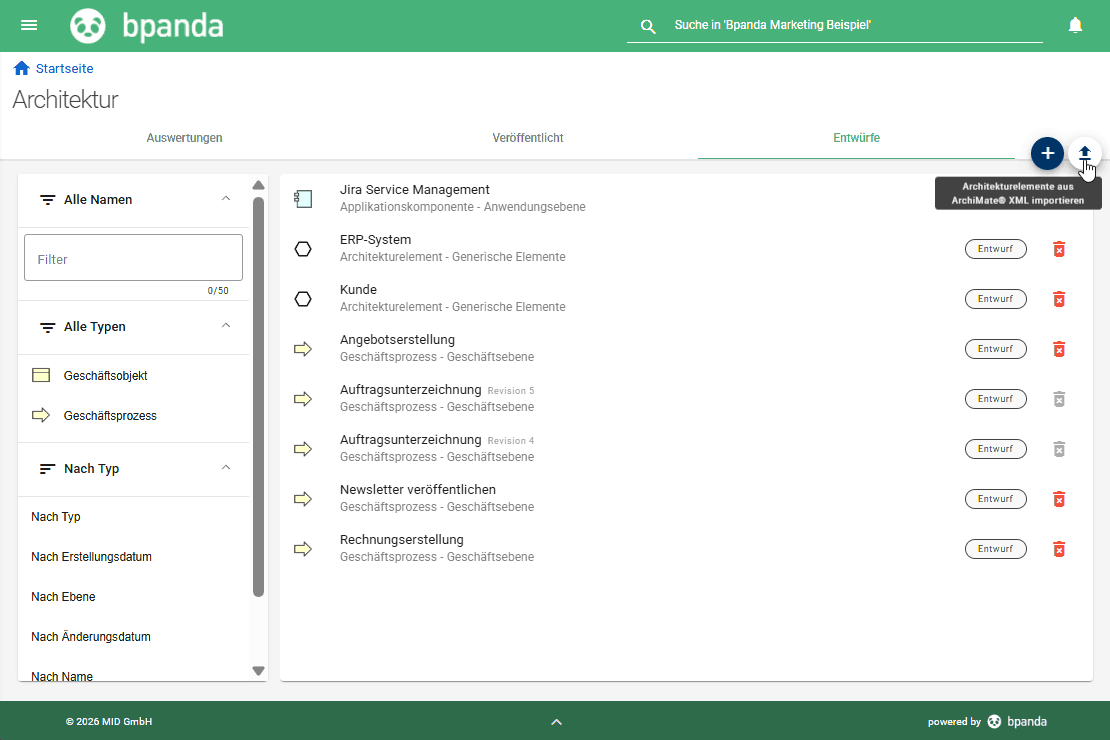This screenshot has height=740, width=1110.
Task: Expand the footer with the up chevron
Action: 556,722
